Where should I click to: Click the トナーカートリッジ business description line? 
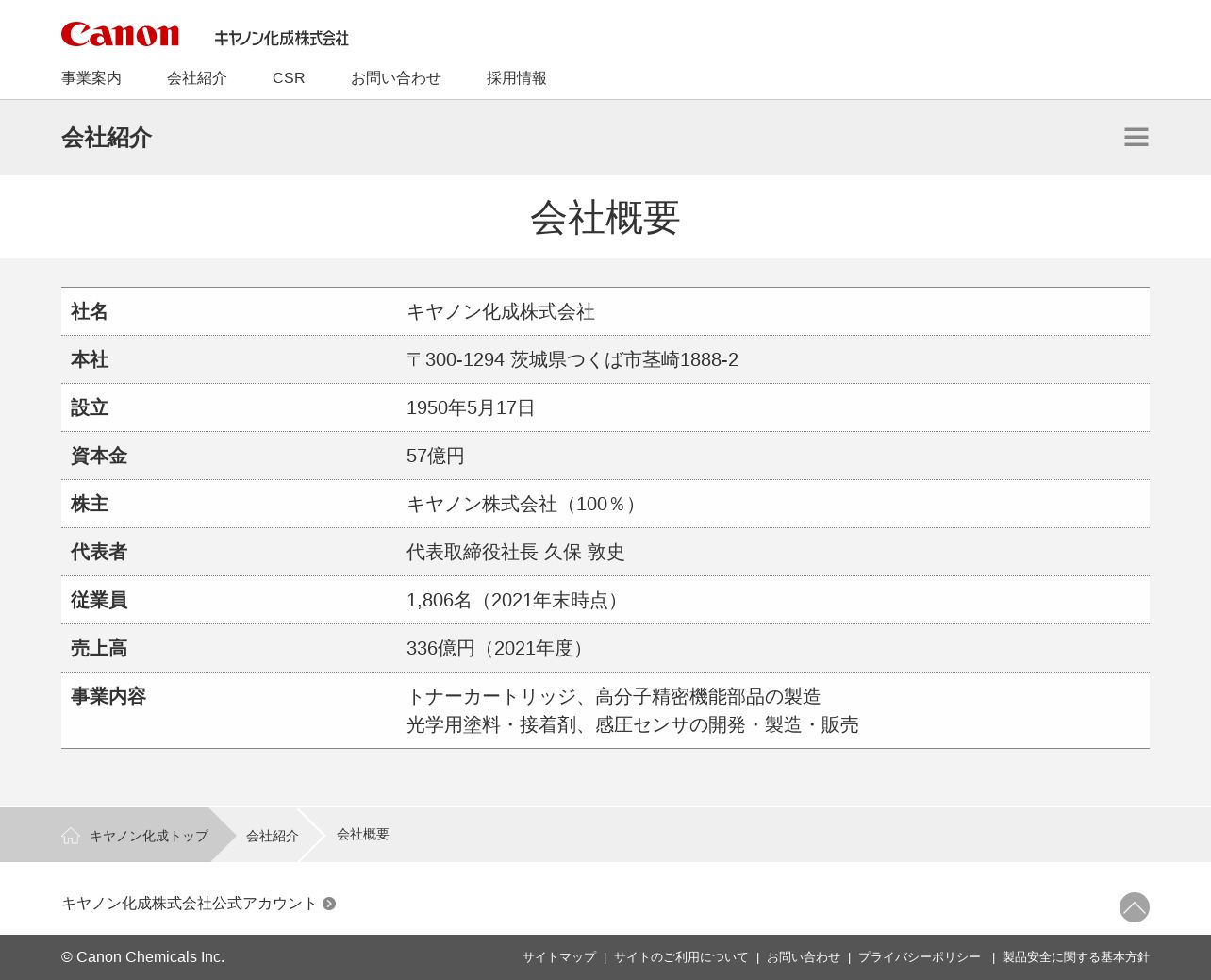pyautogui.click(x=614, y=696)
